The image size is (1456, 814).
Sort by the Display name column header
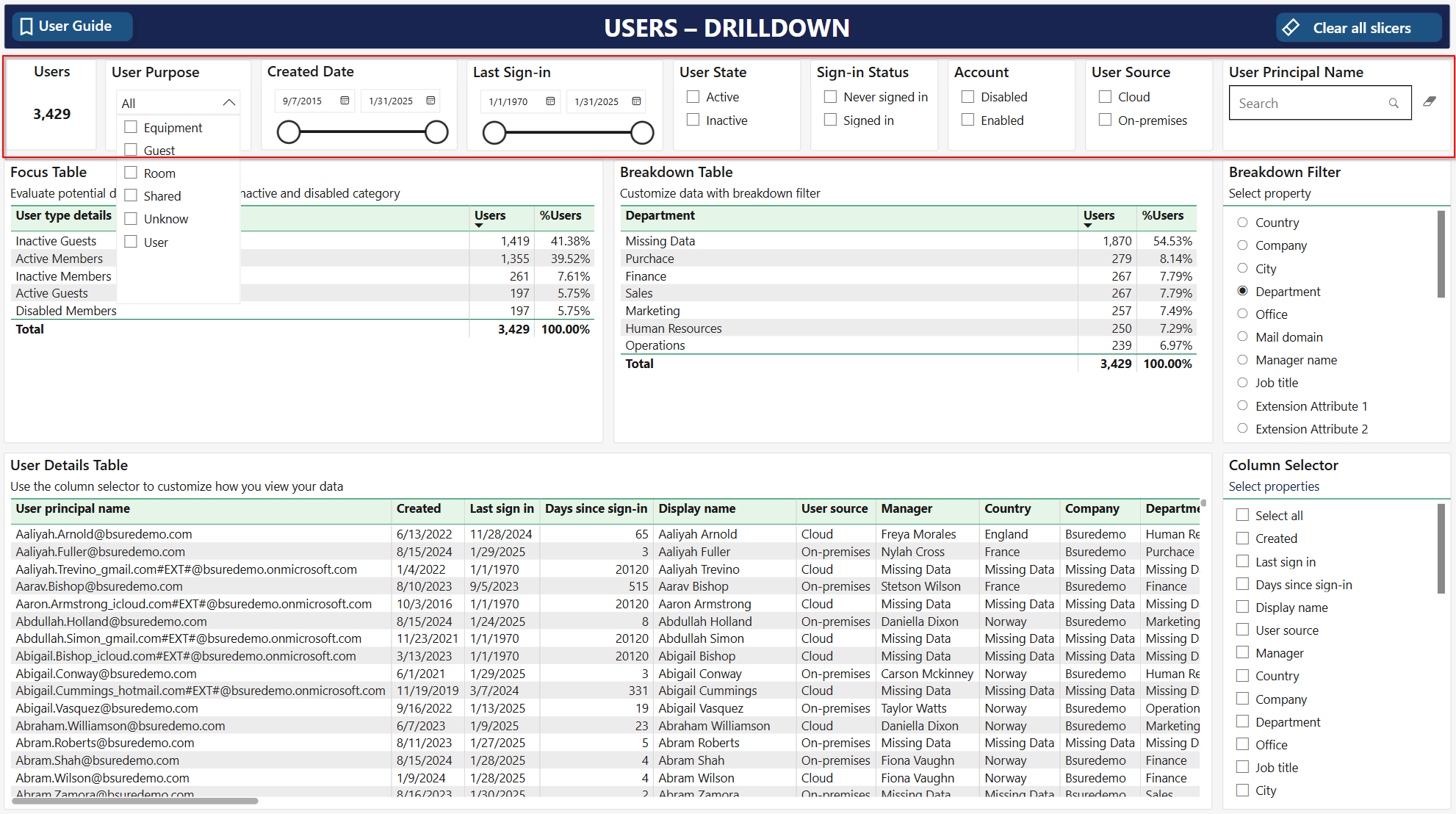click(696, 508)
